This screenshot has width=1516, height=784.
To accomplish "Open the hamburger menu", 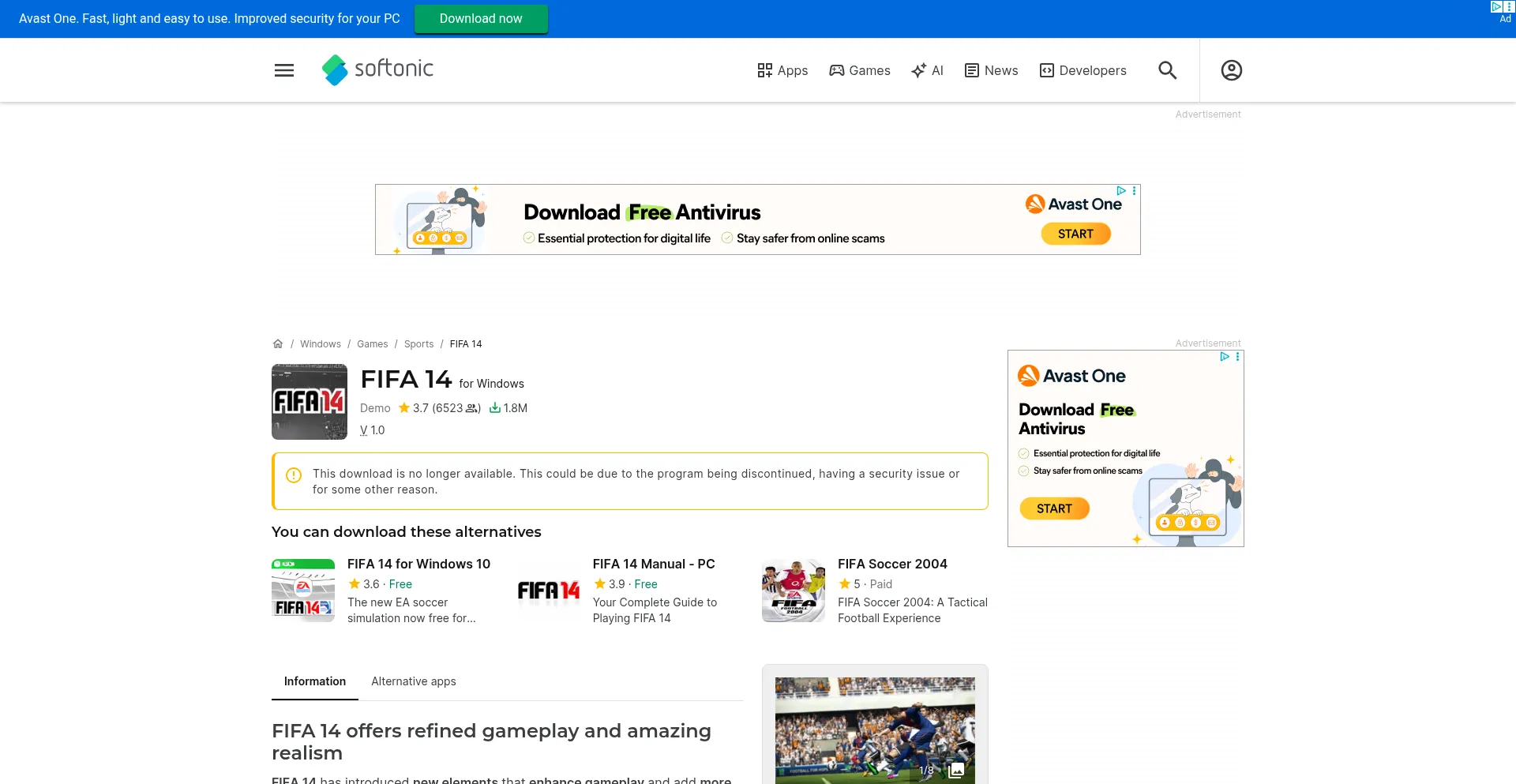I will (284, 70).
